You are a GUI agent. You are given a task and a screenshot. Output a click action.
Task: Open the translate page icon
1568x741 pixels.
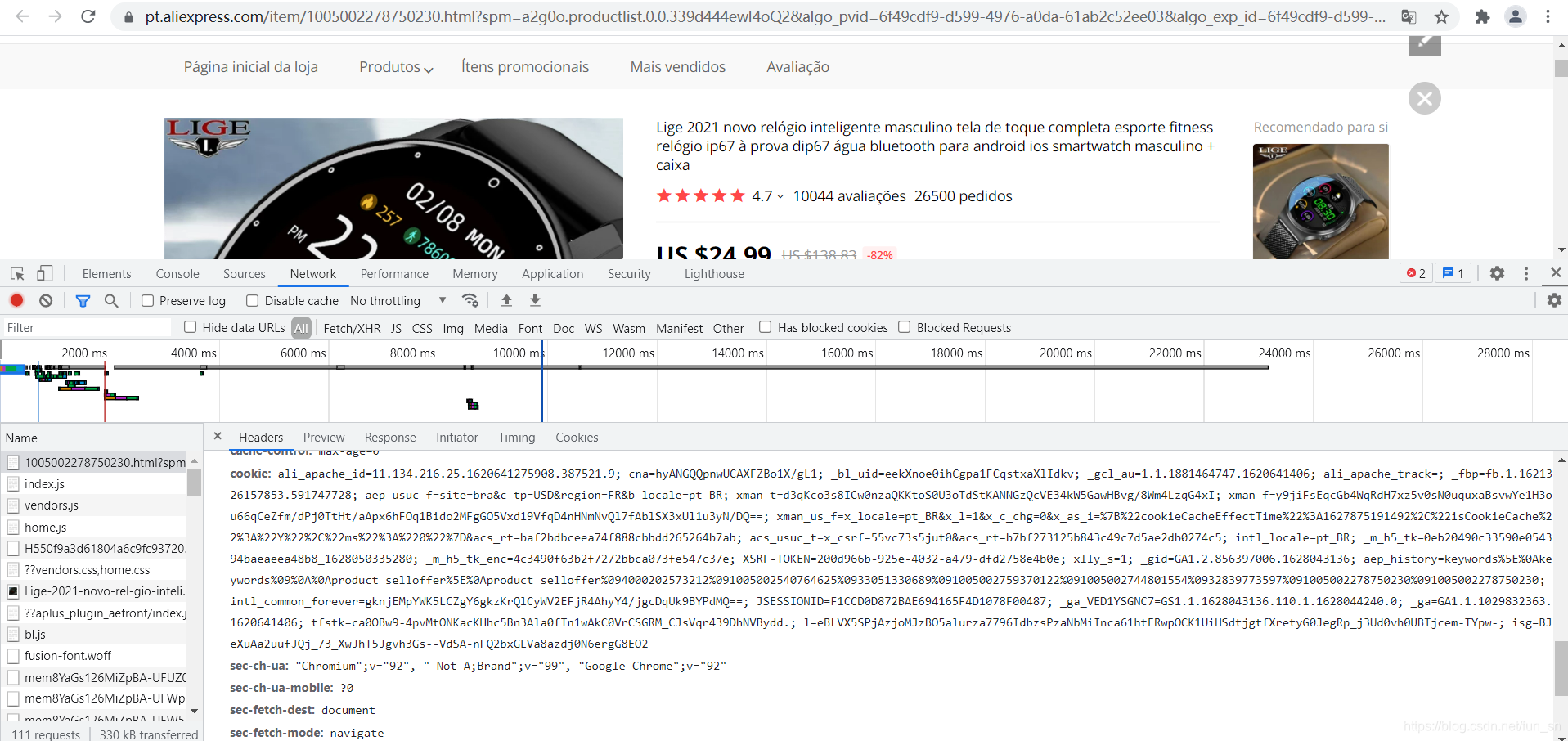(1409, 16)
